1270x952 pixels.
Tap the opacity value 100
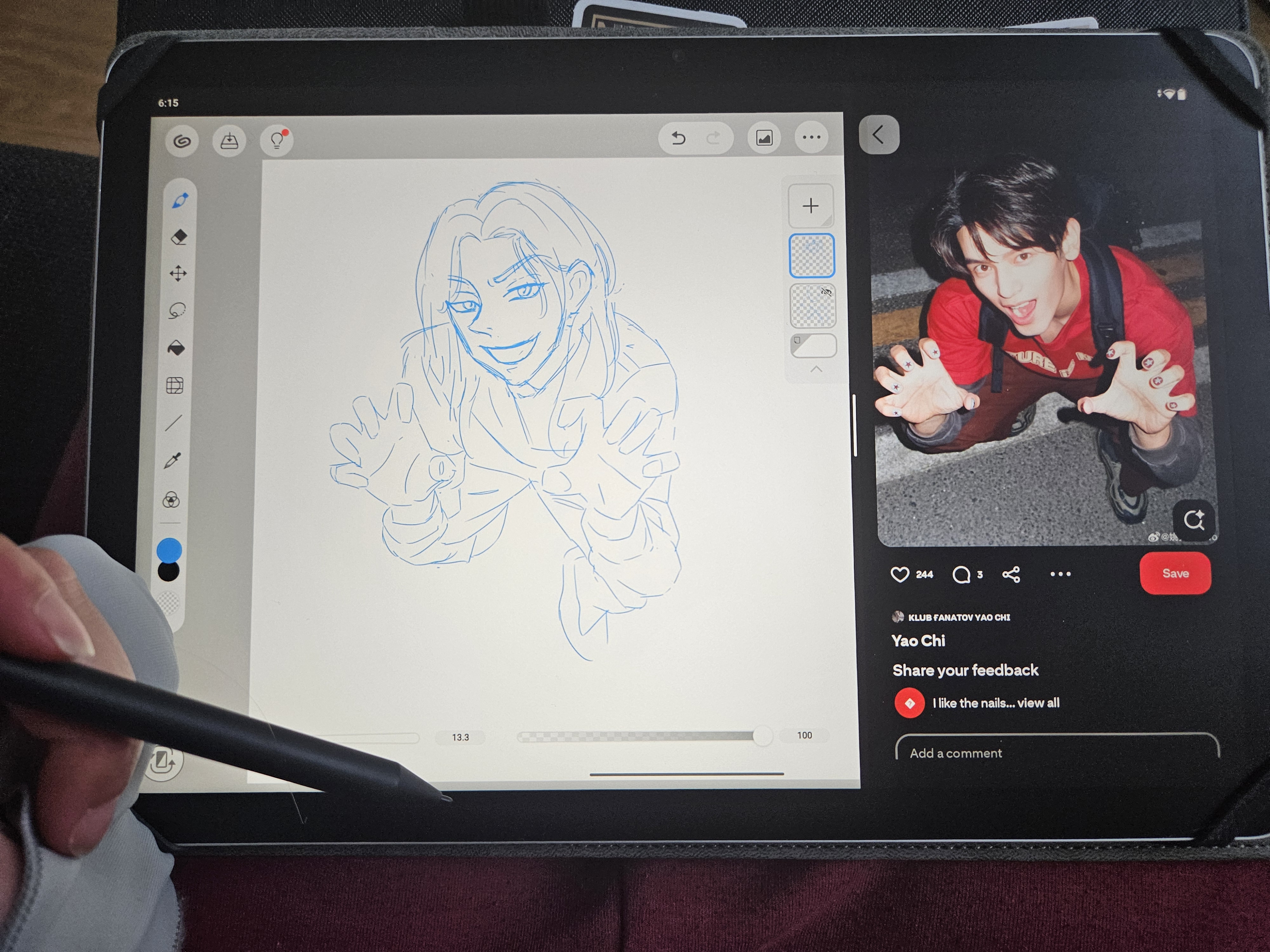click(x=804, y=735)
